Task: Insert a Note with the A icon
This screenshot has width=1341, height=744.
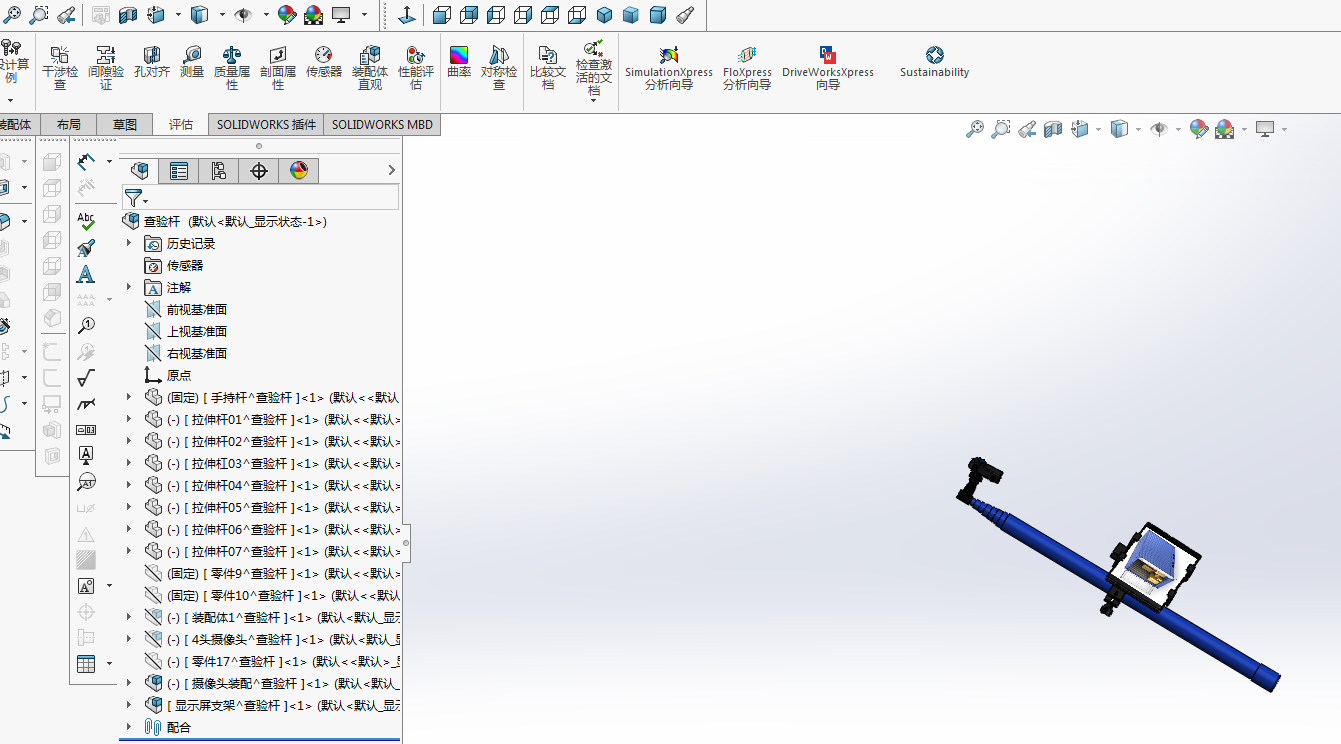Action: point(86,274)
